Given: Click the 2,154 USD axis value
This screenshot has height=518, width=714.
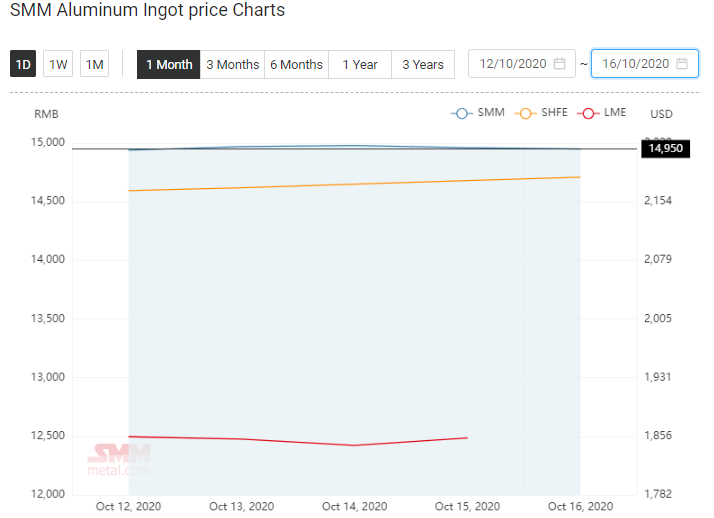Looking at the screenshot, I should pyautogui.click(x=658, y=200).
